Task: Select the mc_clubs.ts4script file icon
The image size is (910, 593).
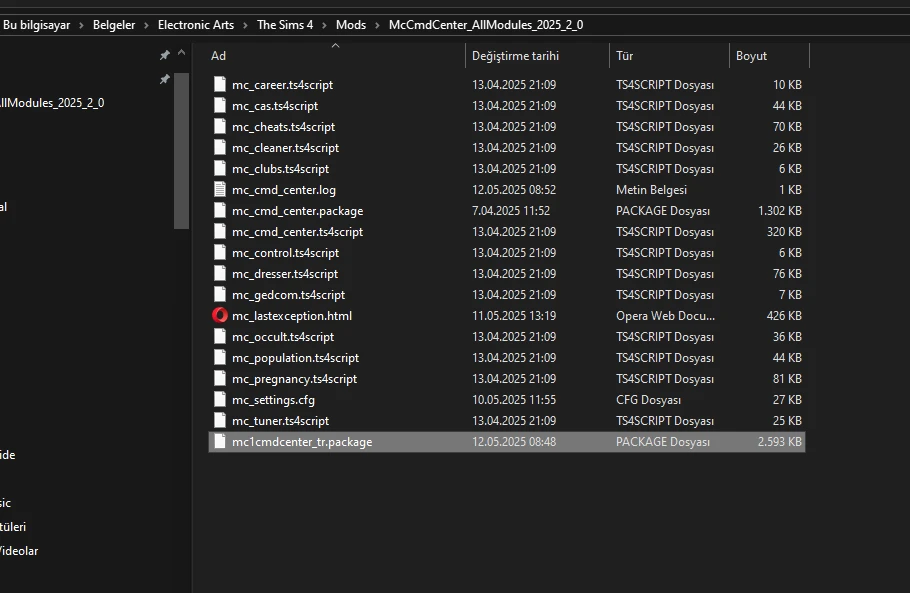Action: [219, 168]
